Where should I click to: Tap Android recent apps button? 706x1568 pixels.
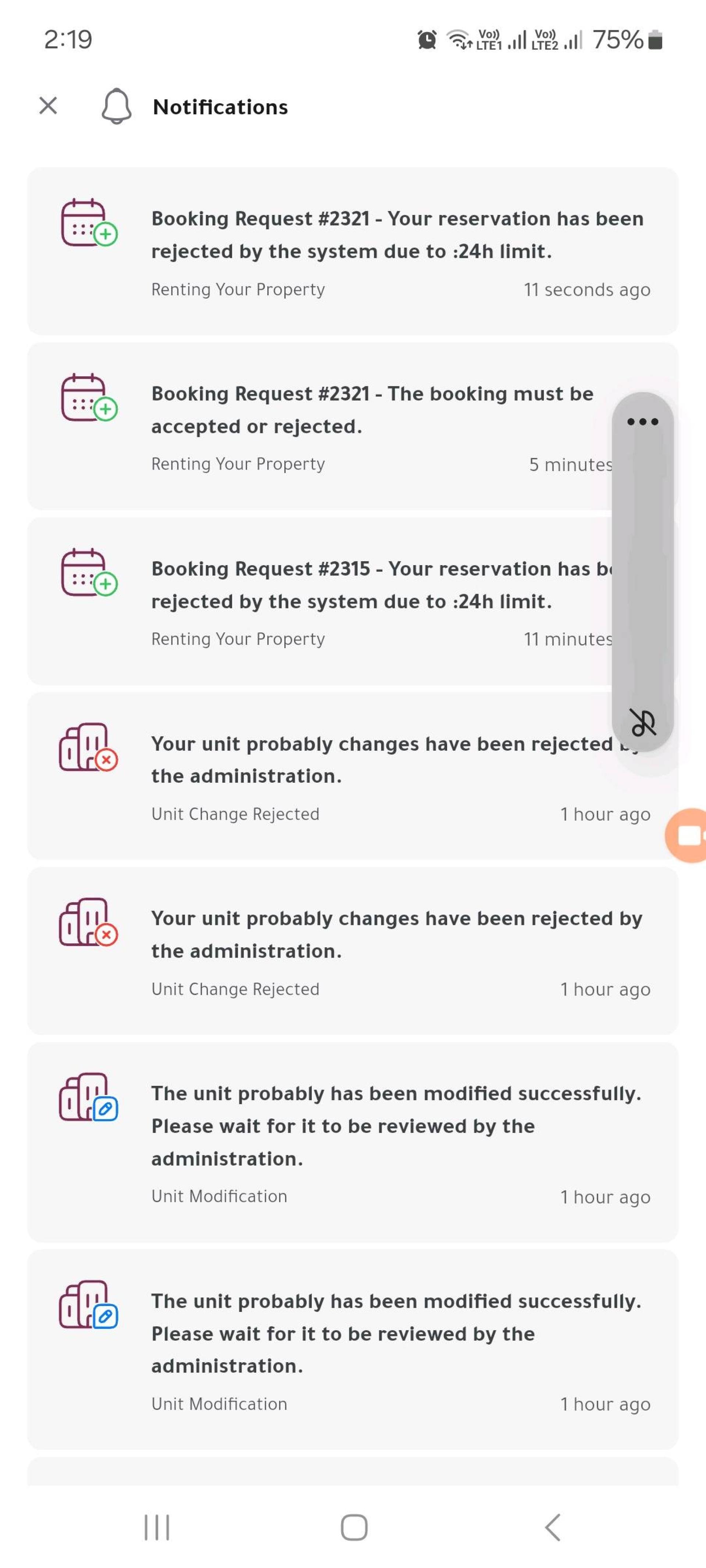click(x=157, y=1527)
